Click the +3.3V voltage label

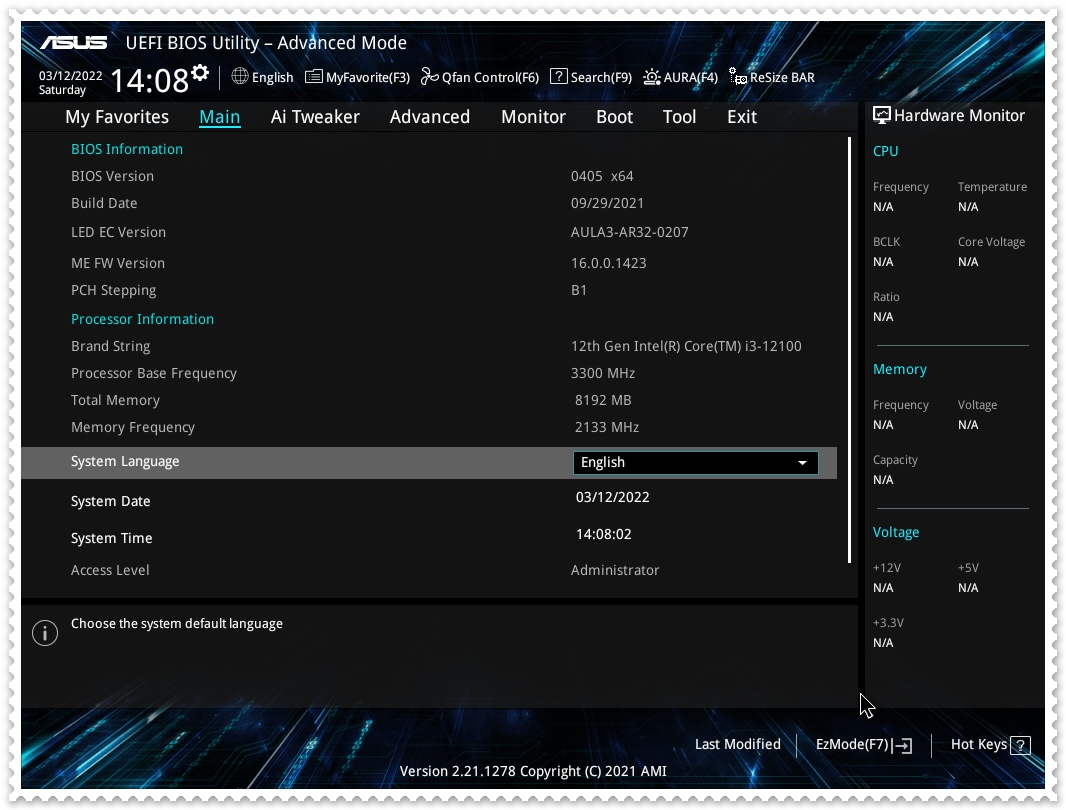click(888, 623)
